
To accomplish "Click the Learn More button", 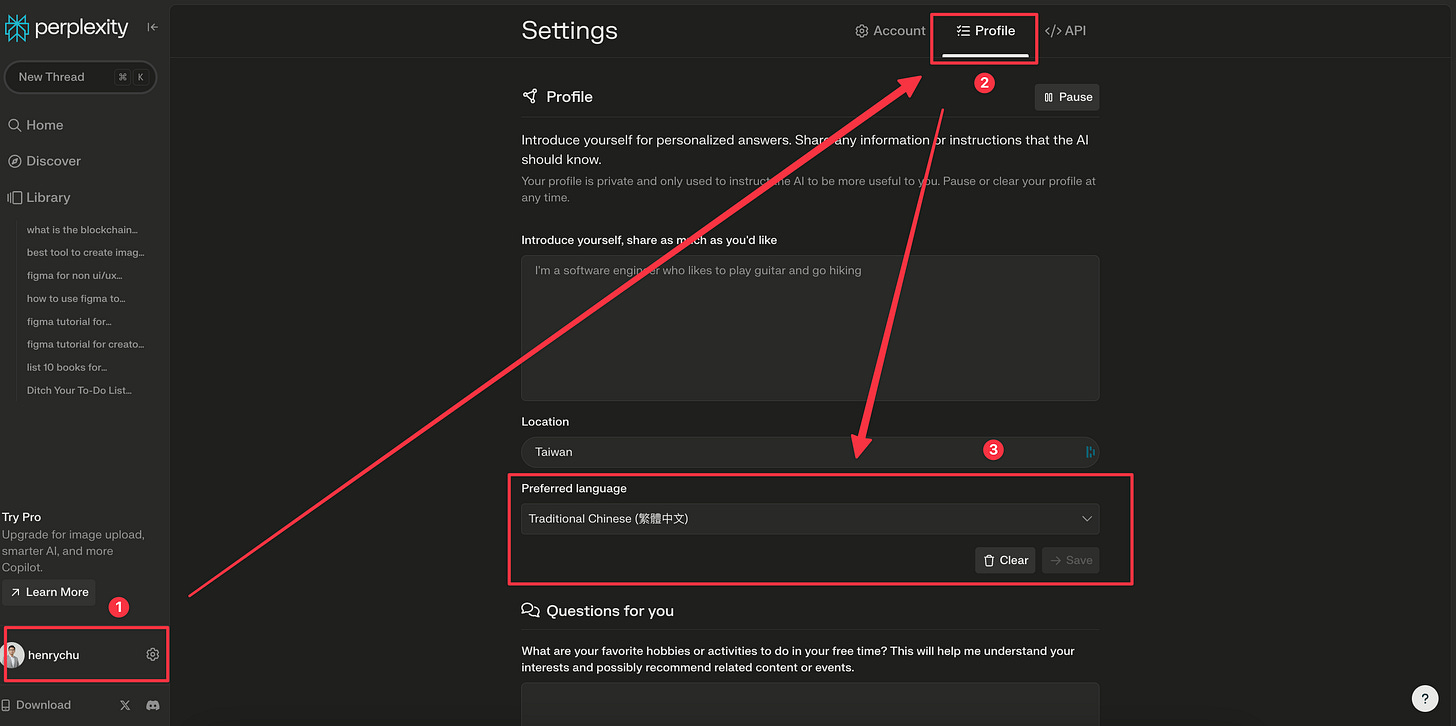I will click(x=49, y=592).
